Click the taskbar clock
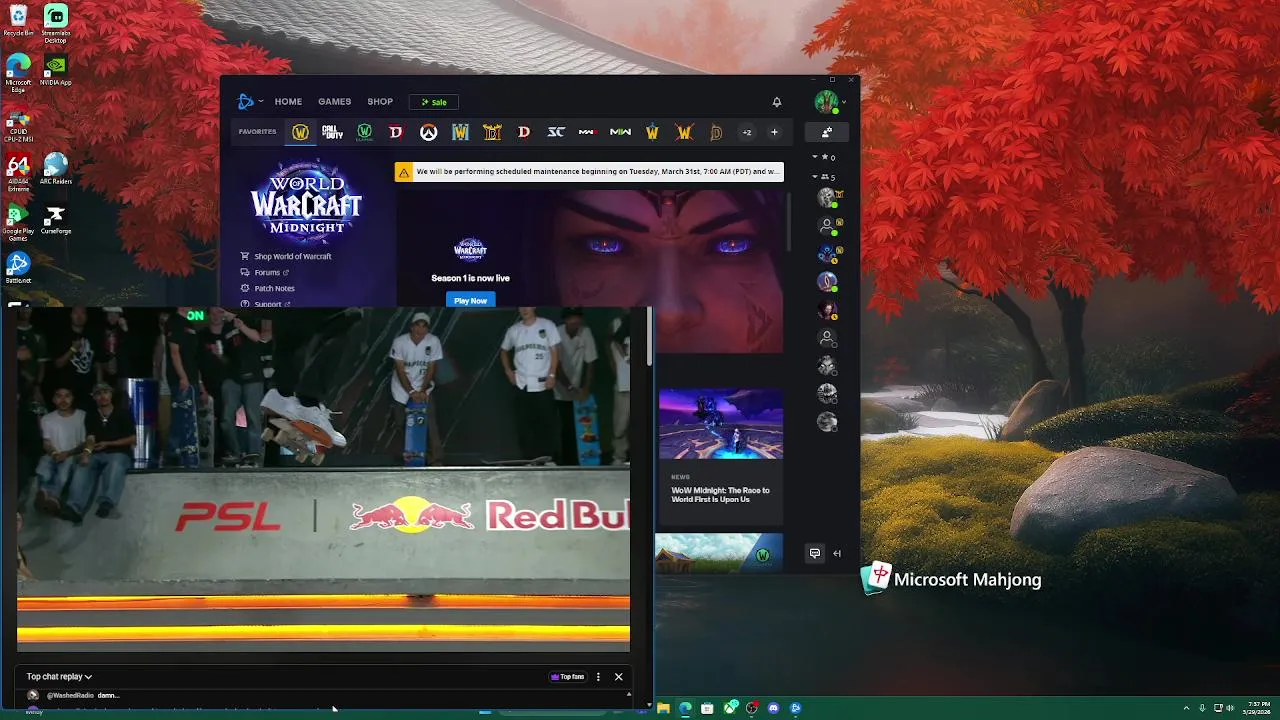Image resolution: width=1280 pixels, height=720 pixels. [1258, 708]
